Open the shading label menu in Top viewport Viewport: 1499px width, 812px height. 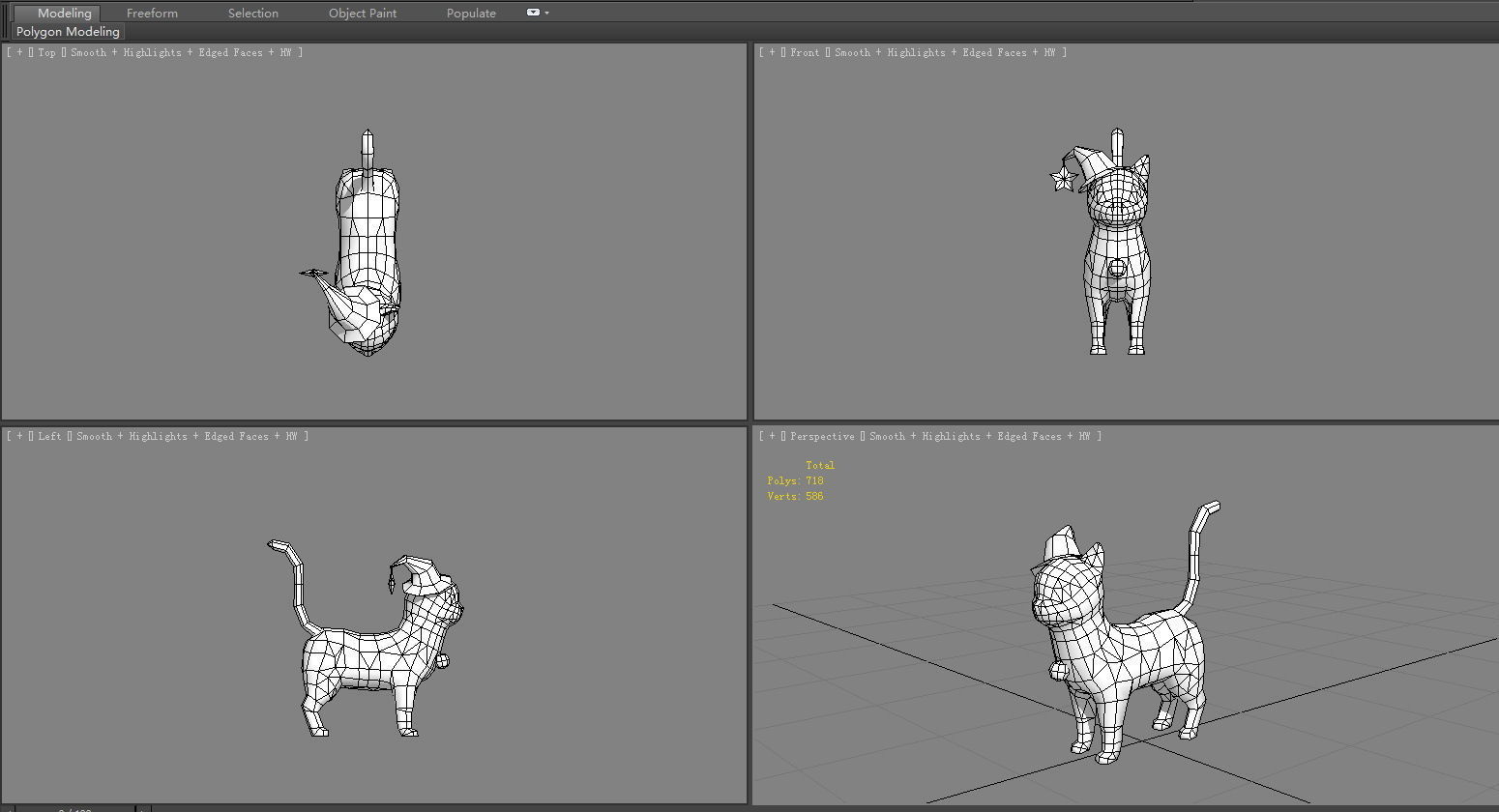185,52
